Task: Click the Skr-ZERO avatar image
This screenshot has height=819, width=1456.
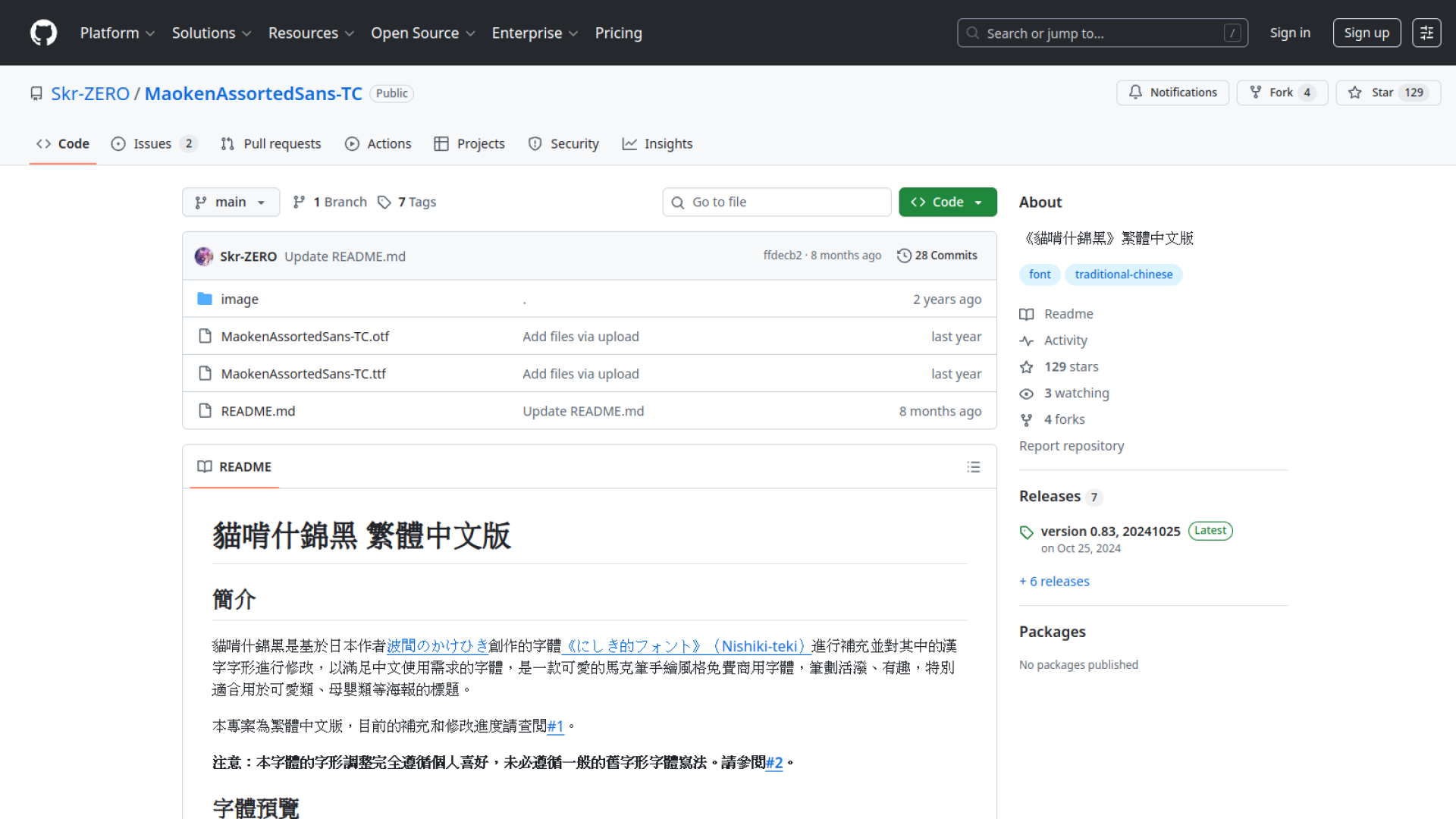Action: 203,256
